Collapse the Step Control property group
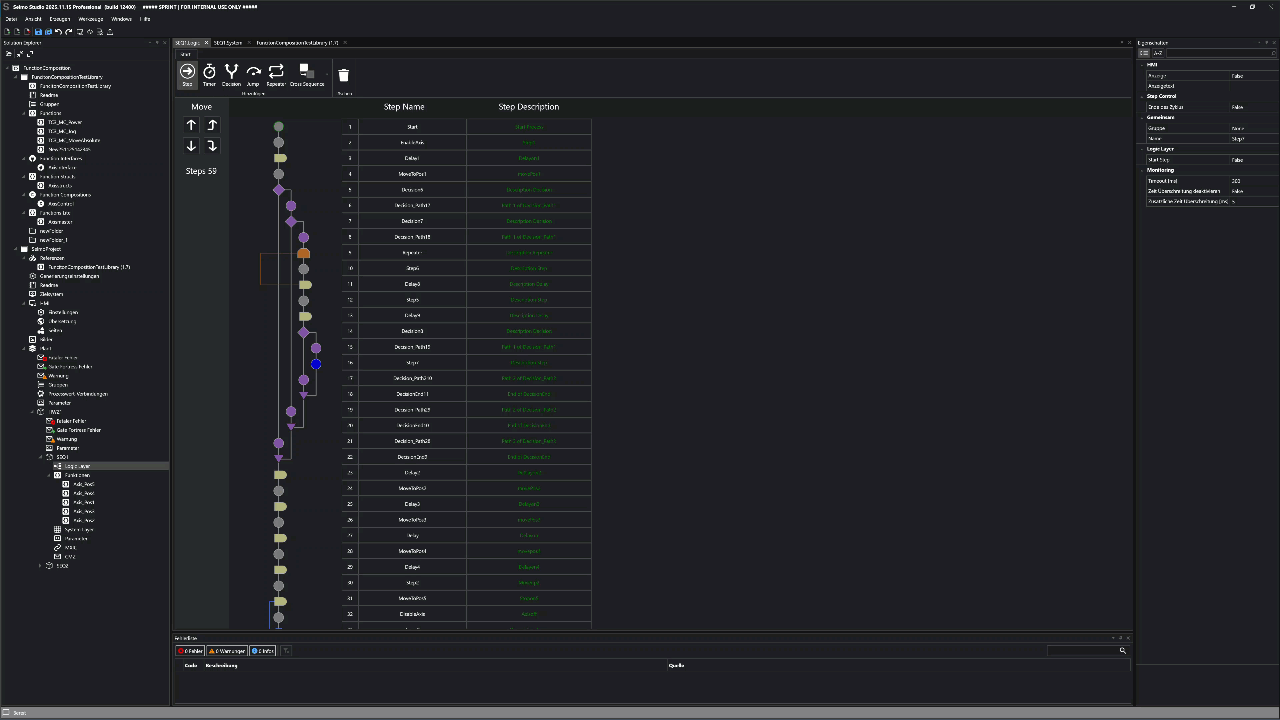Image resolution: width=1280 pixels, height=720 pixels. click(x=1142, y=96)
